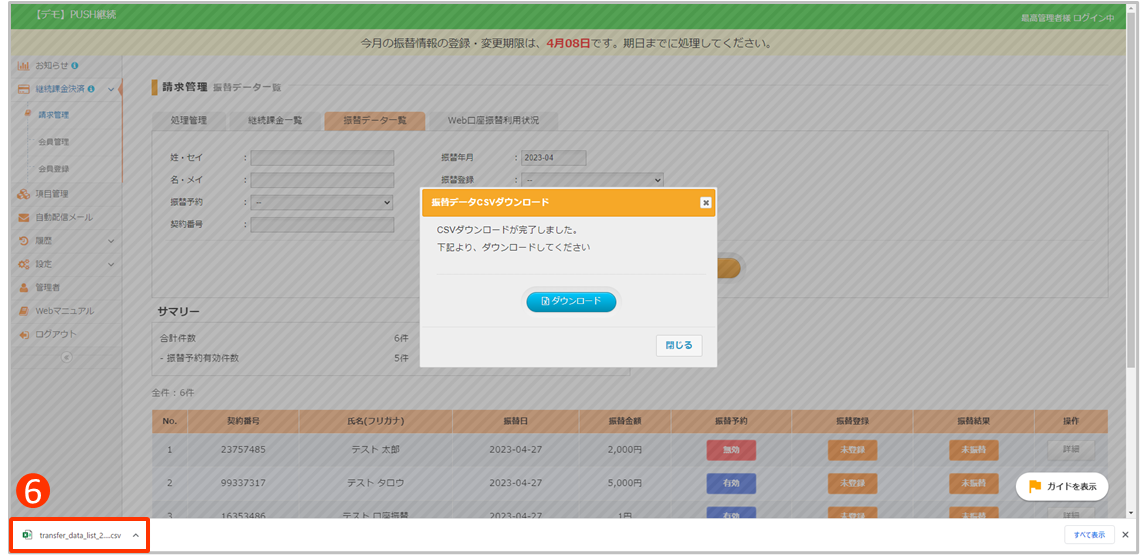This screenshot has width=1140, height=555.
Task: Expand the 設定 sidebar menu
Action: (111, 264)
